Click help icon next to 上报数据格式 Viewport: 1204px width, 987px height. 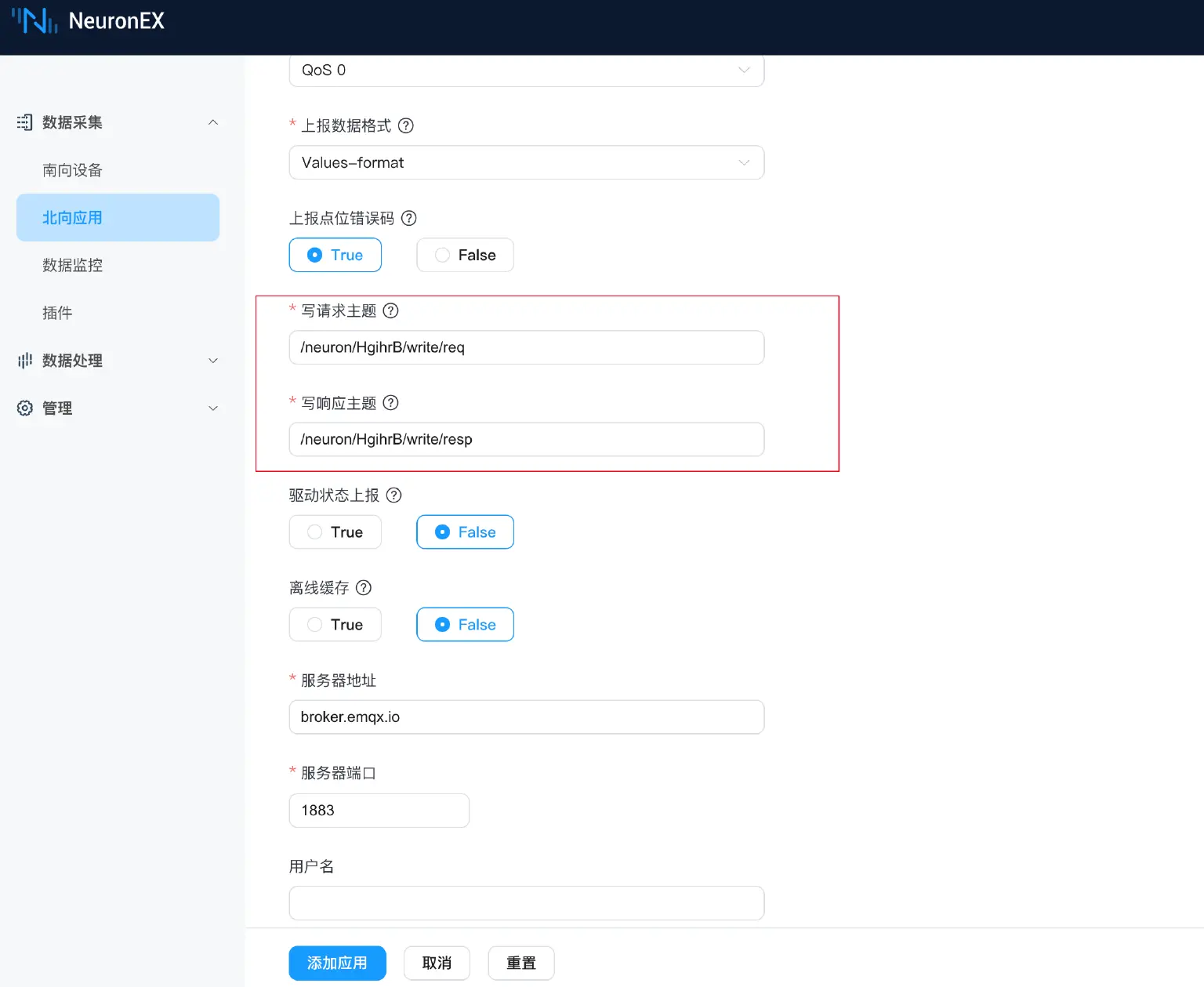(x=406, y=125)
